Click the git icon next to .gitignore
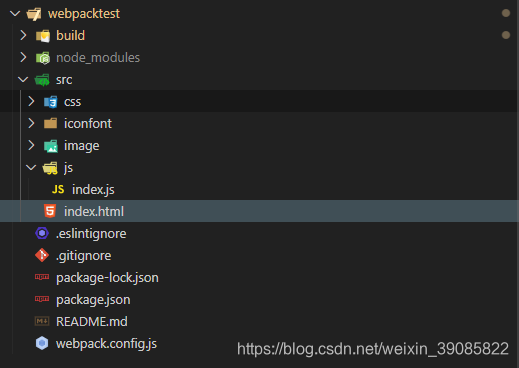519x368 pixels. pos(42,255)
